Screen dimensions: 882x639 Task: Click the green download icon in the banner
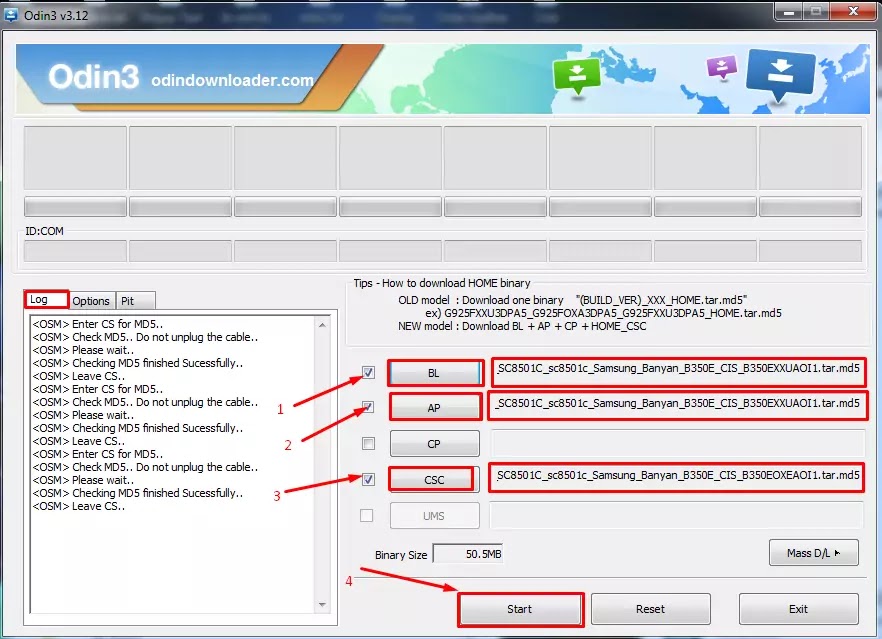click(x=577, y=77)
